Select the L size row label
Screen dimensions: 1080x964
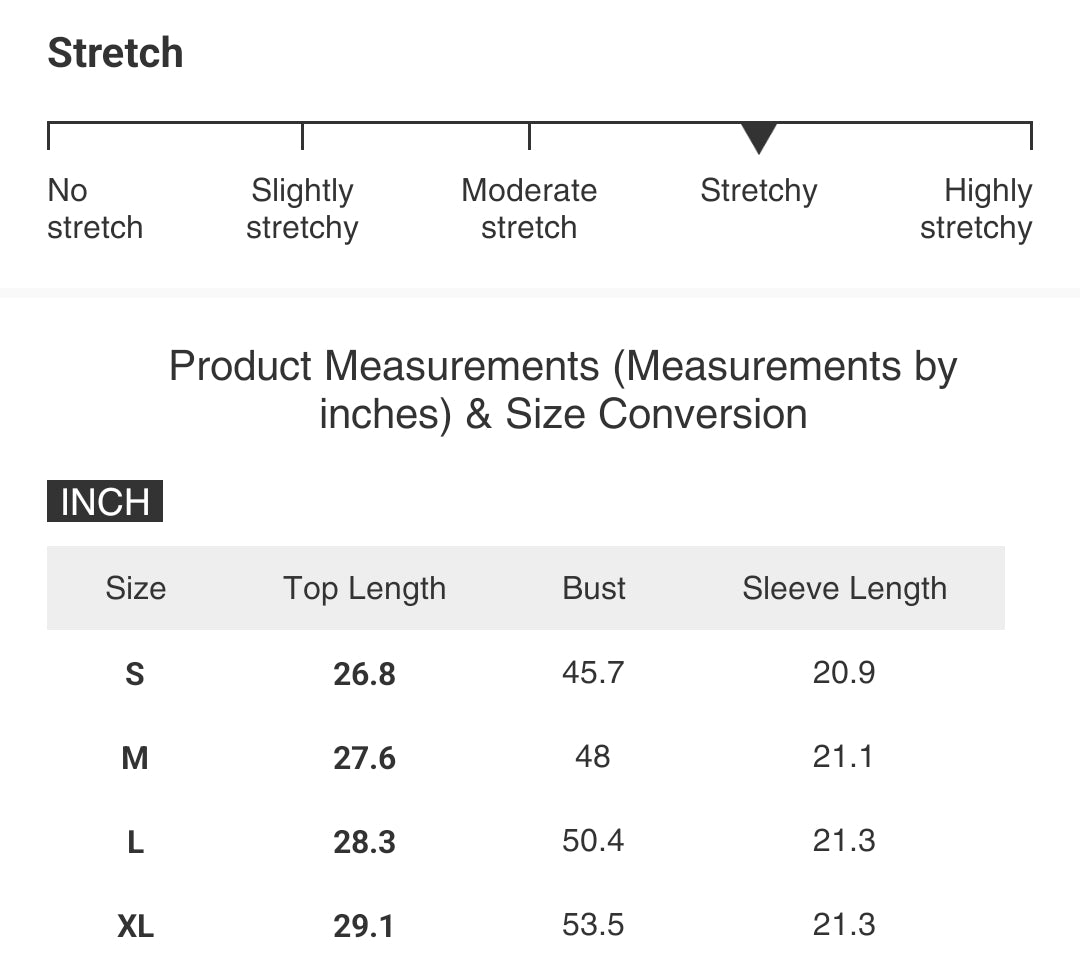[x=136, y=842]
